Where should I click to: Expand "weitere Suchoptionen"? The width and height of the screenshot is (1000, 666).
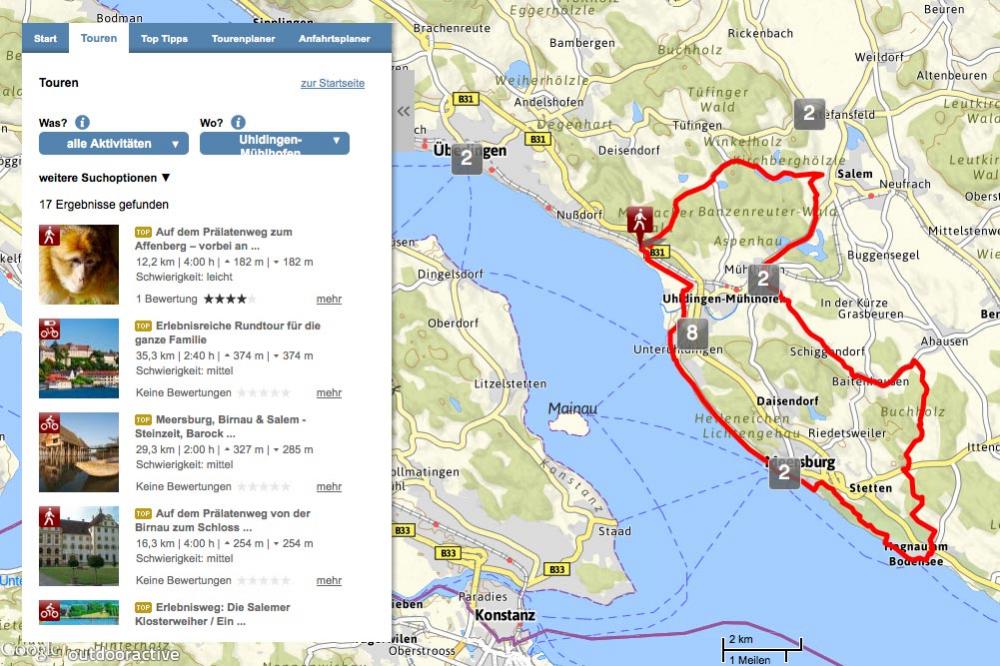pyautogui.click(x=105, y=177)
